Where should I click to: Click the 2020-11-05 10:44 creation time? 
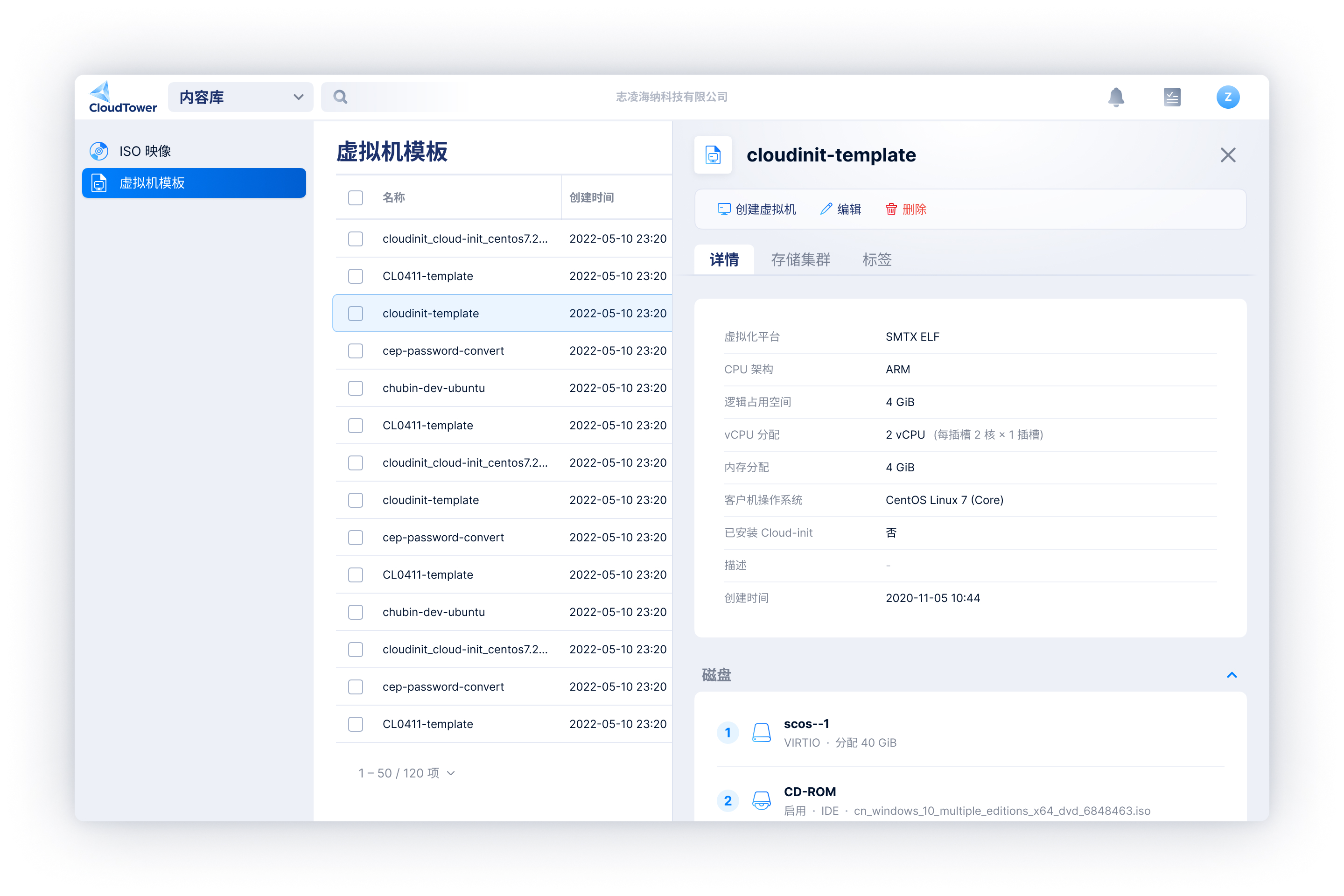coord(932,598)
